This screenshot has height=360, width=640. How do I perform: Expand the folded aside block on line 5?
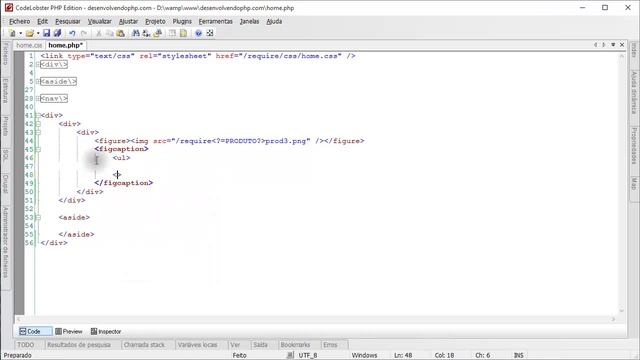tap(38, 82)
